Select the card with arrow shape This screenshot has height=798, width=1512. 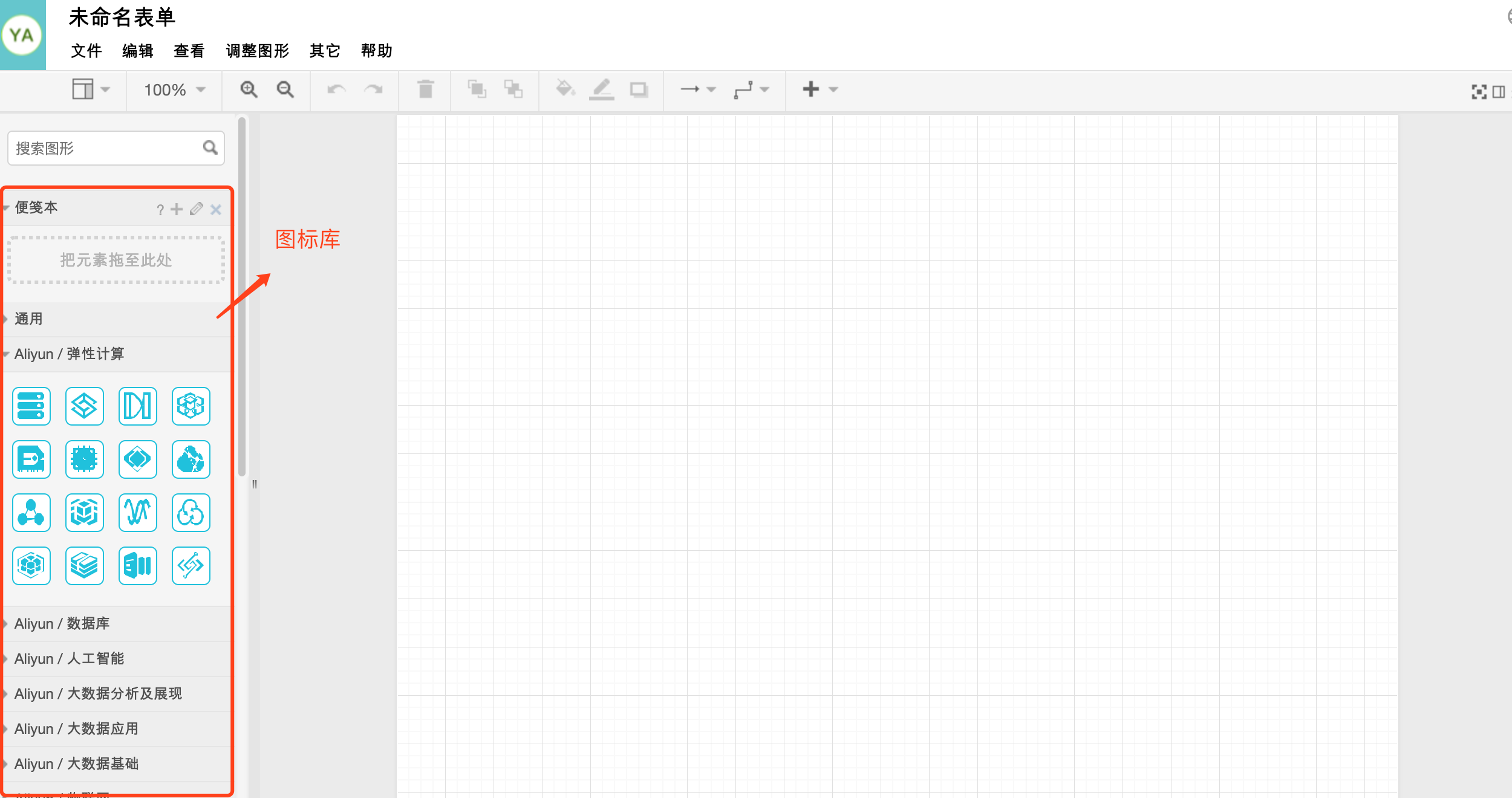click(x=31, y=459)
